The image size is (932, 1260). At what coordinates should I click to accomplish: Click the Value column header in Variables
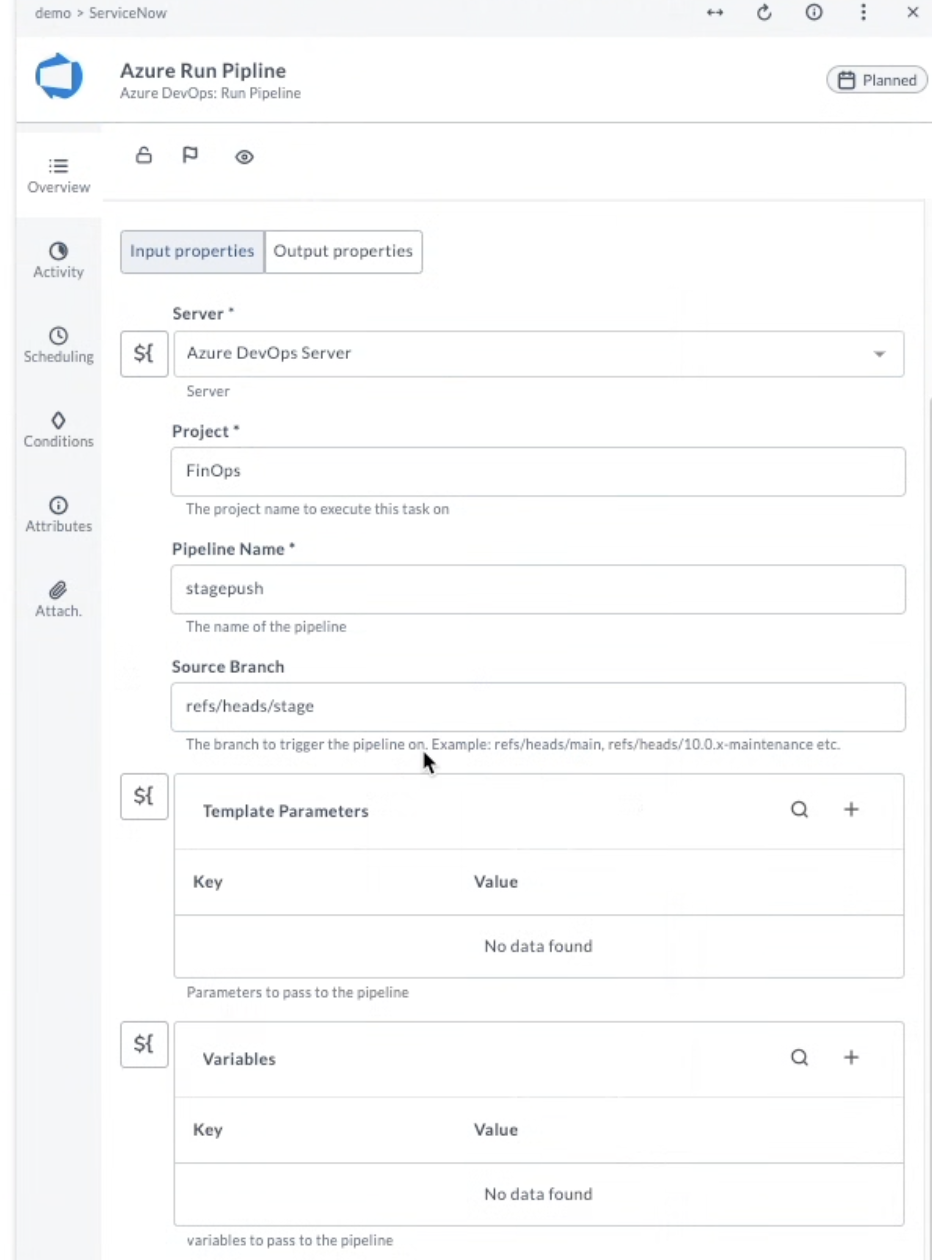point(496,1130)
